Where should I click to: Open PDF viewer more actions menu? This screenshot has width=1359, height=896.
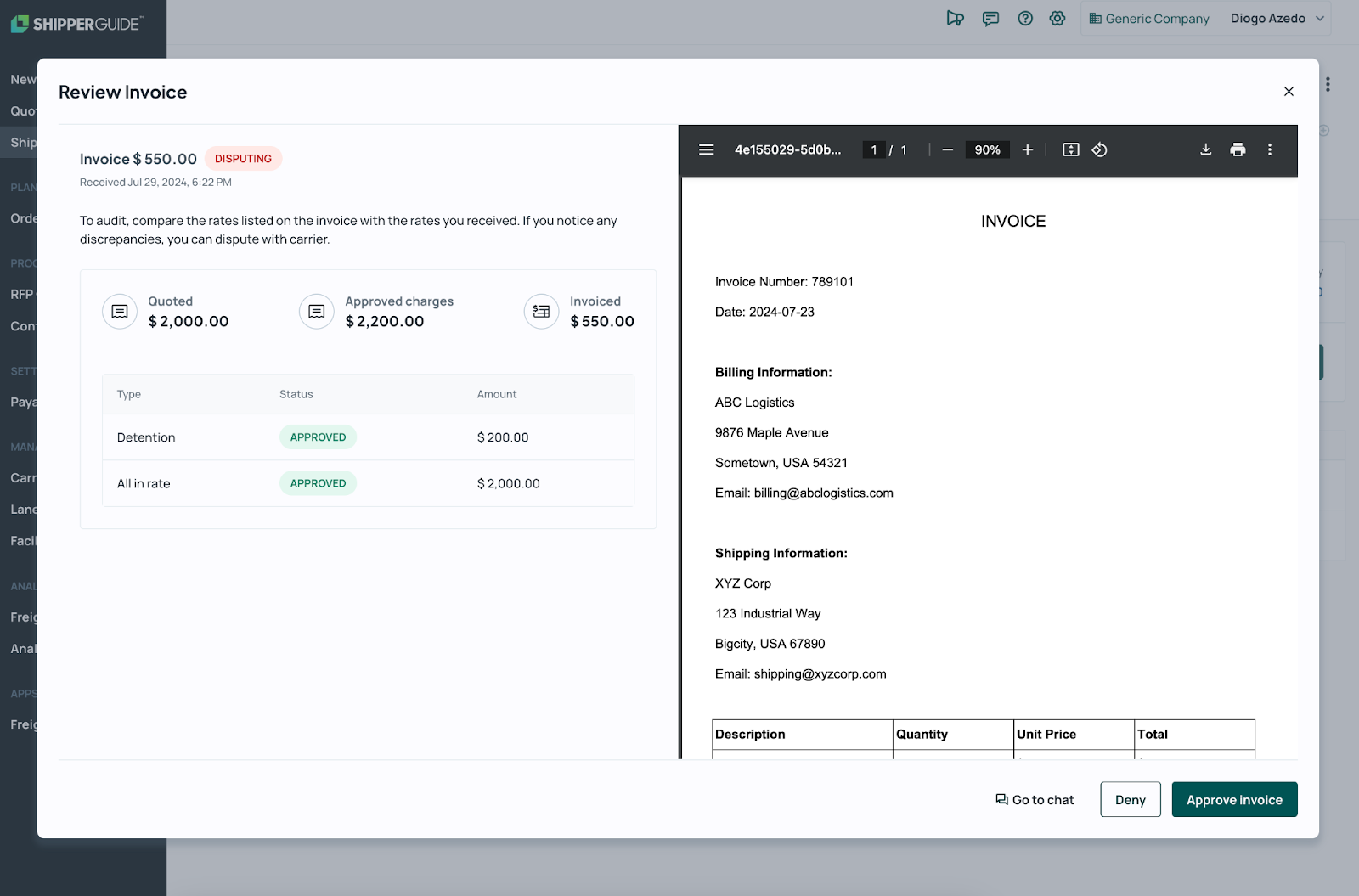coord(1270,149)
